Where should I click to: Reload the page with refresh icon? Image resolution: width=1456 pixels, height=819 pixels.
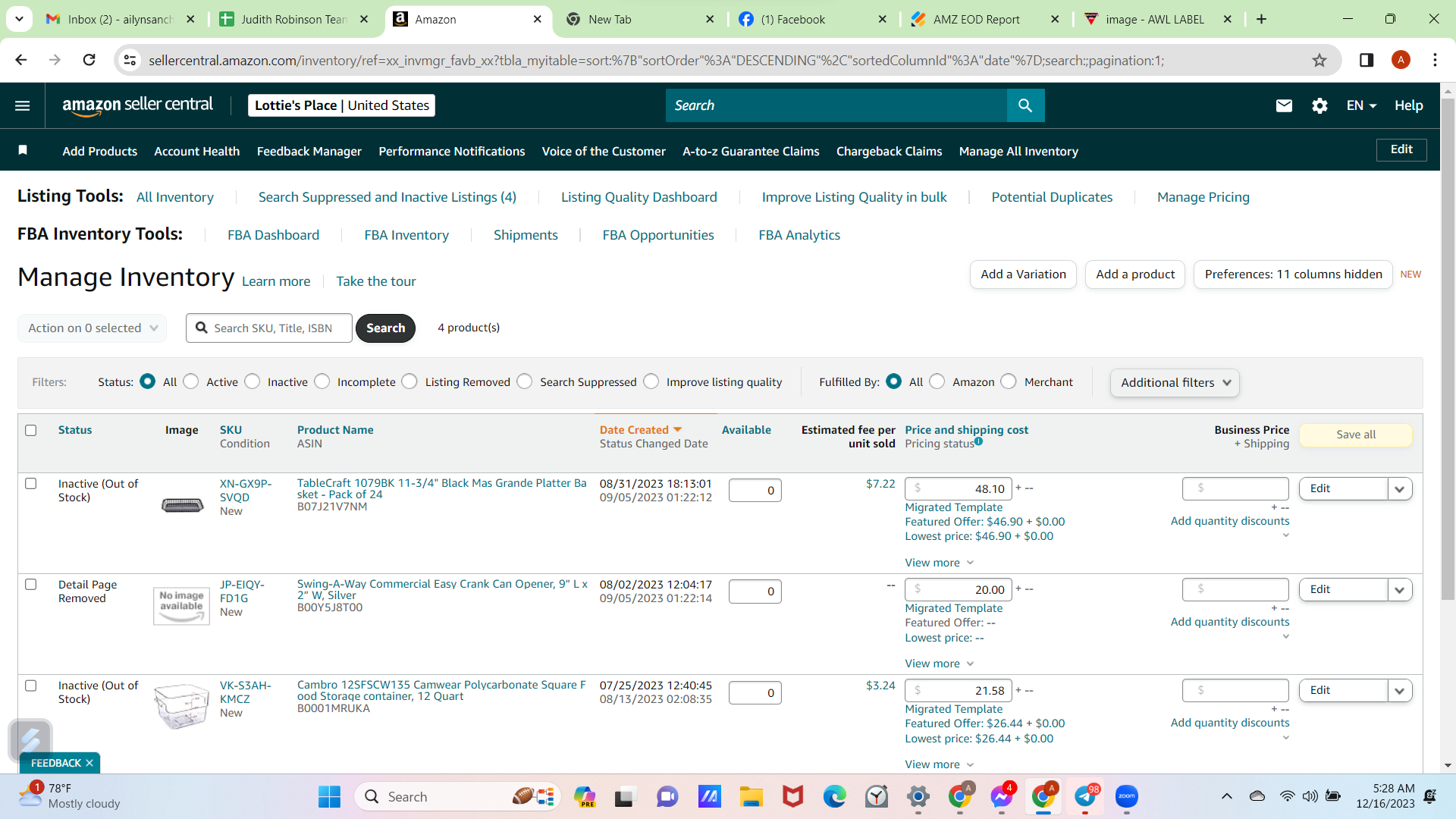(x=89, y=60)
